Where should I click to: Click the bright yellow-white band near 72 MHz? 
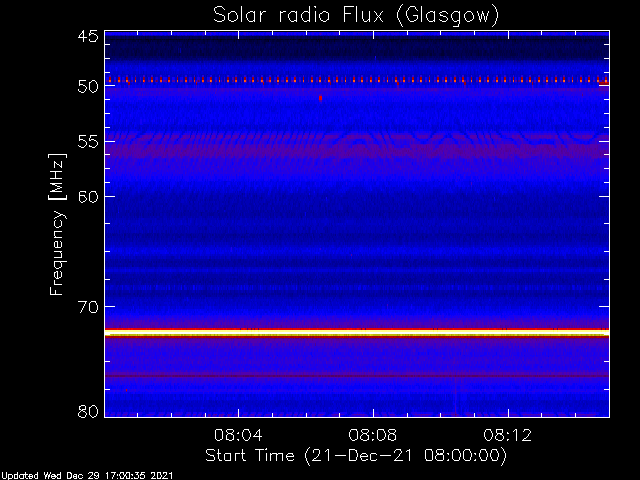[x=357, y=333]
